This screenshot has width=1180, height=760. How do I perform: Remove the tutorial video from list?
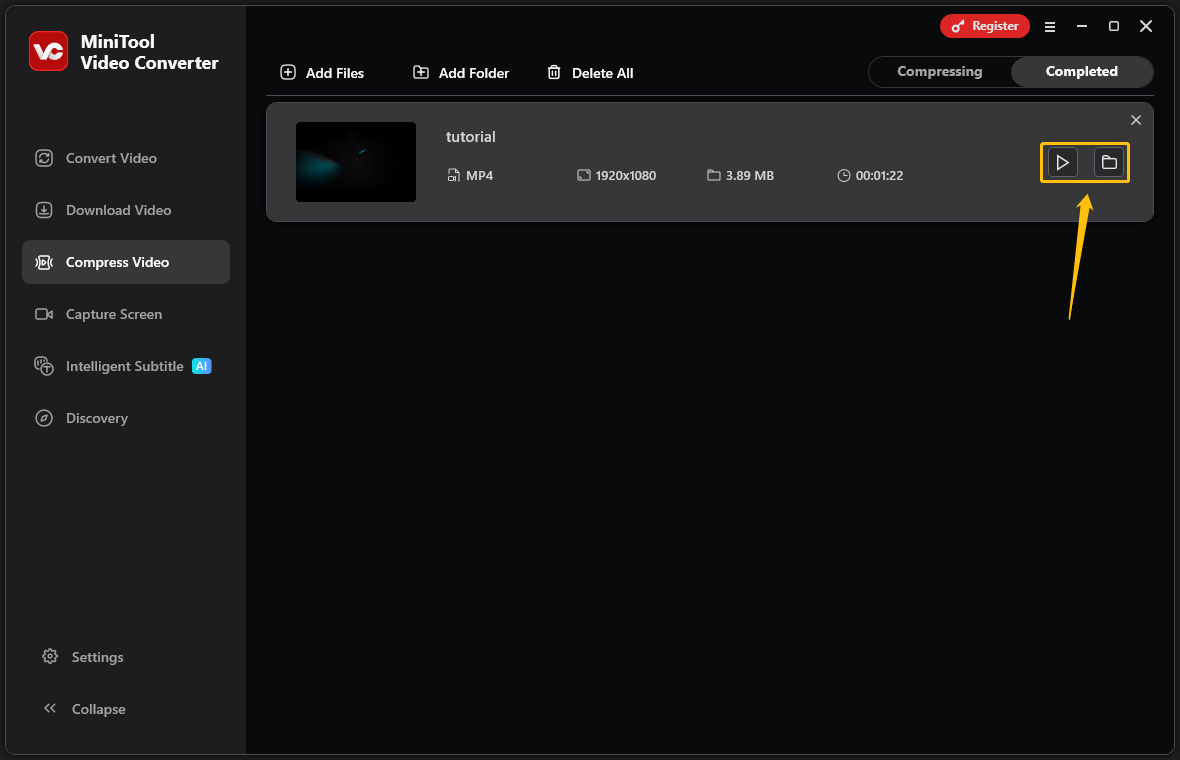click(1136, 119)
